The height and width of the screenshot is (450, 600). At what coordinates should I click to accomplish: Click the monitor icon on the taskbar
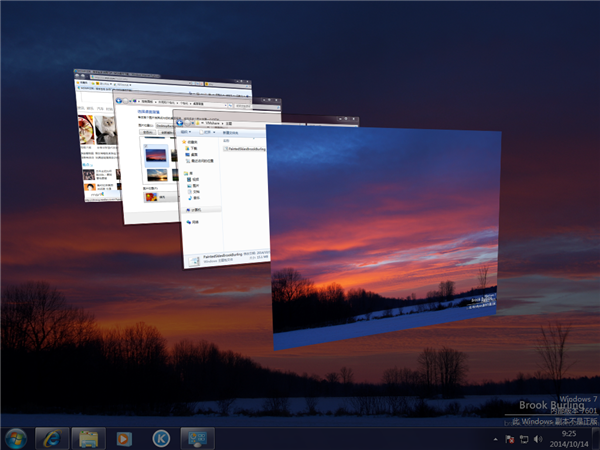197,437
